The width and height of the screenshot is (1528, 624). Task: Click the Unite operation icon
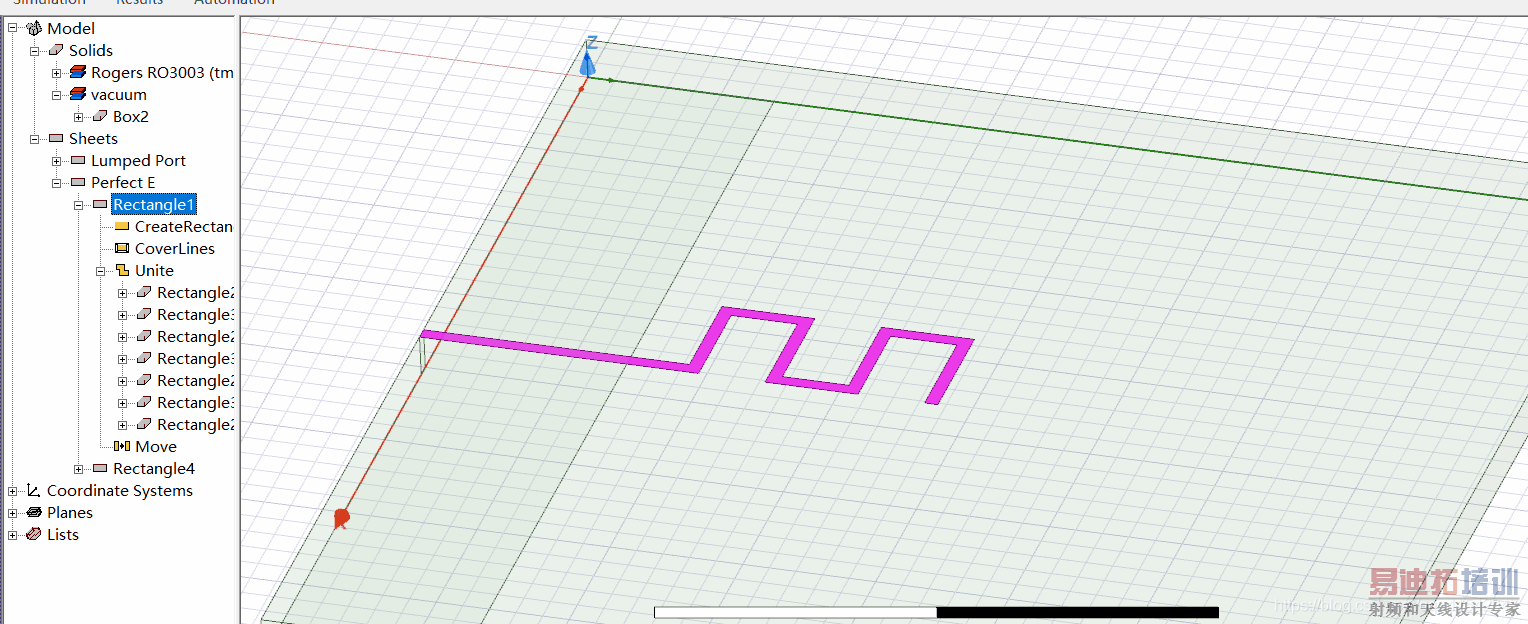click(x=122, y=270)
